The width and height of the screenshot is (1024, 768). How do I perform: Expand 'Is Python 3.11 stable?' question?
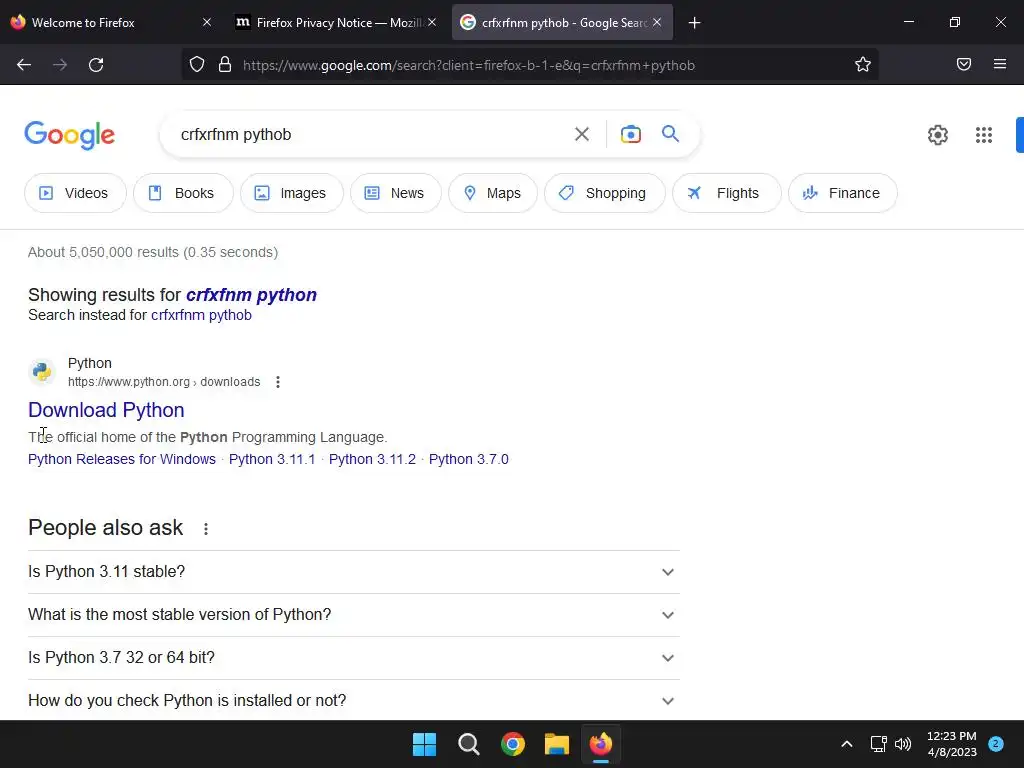353,572
